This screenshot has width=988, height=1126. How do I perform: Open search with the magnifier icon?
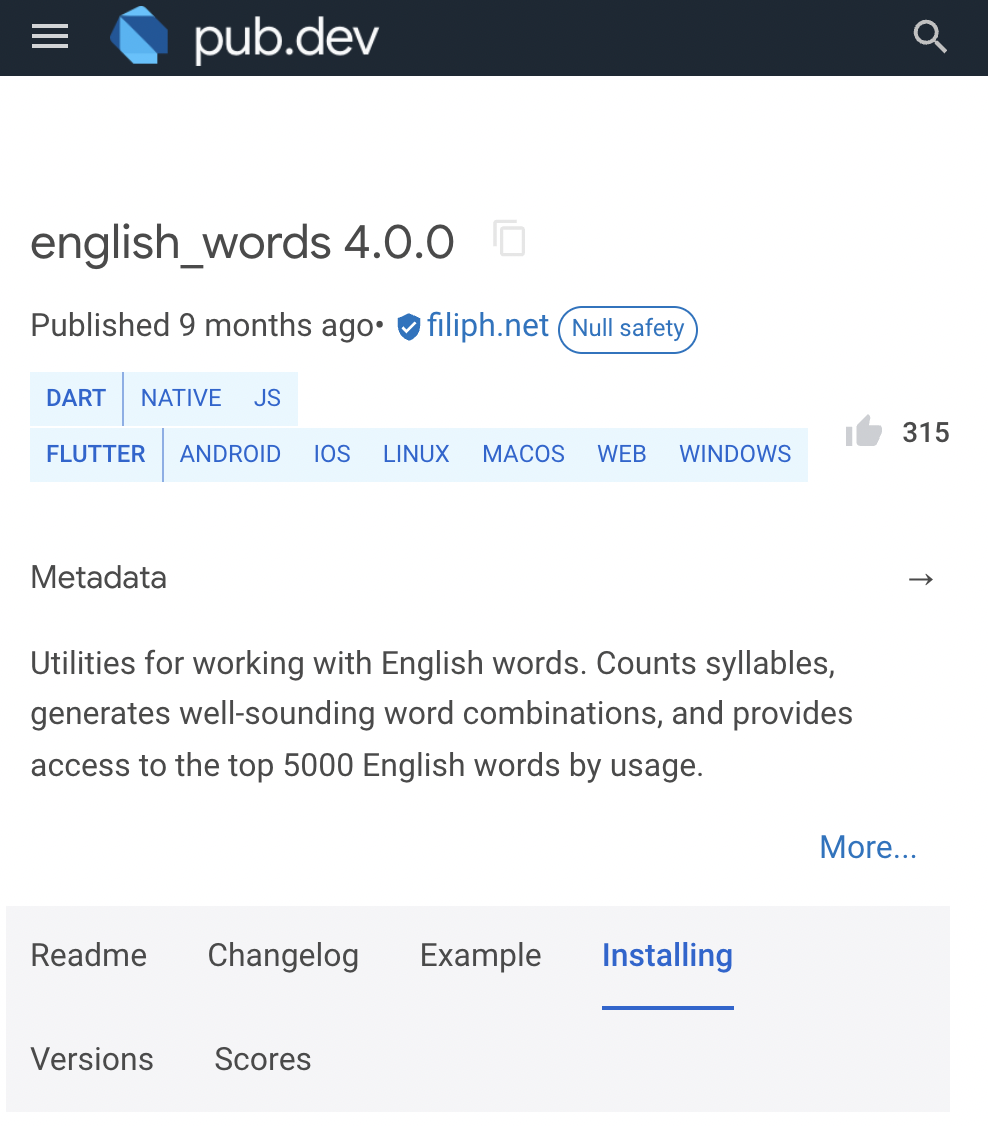coord(930,37)
